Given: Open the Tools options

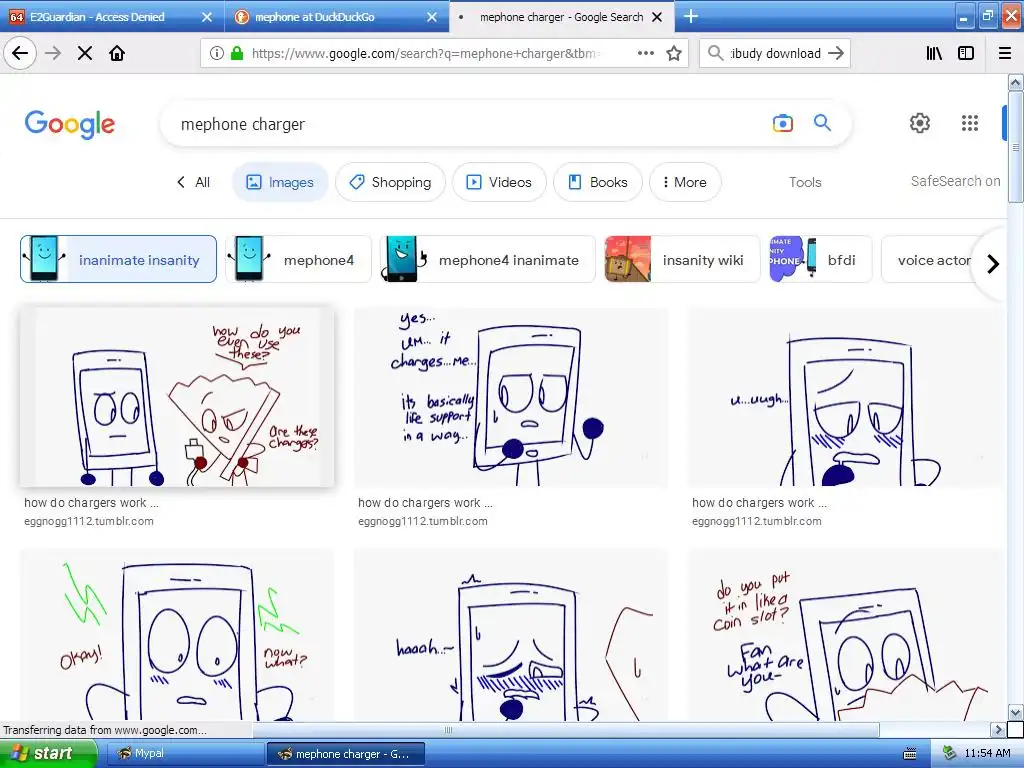Looking at the screenshot, I should point(805,182).
